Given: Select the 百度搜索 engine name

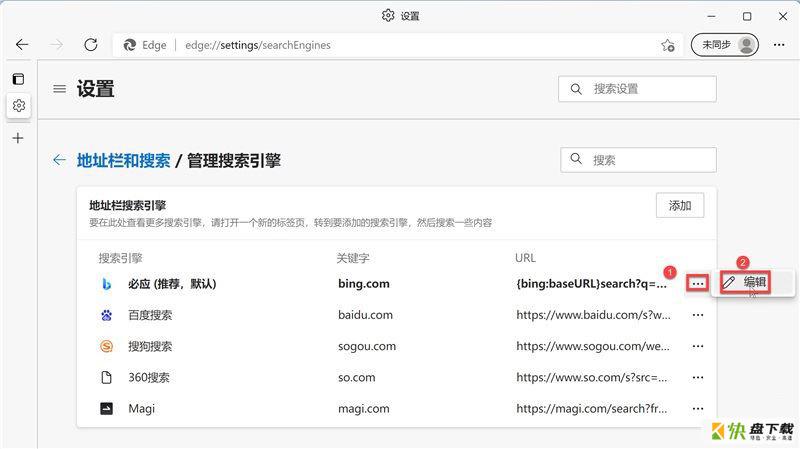Looking at the screenshot, I should tap(150, 315).
